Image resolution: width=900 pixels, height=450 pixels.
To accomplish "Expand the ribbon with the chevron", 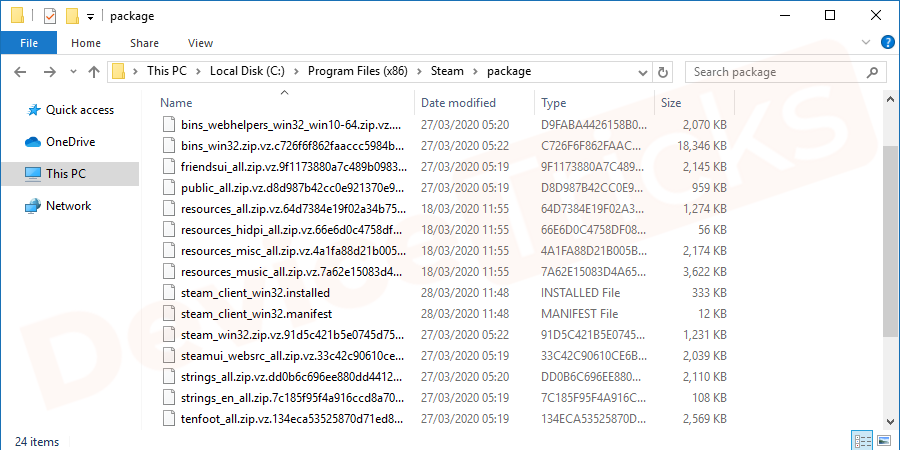I will [866, 42].
